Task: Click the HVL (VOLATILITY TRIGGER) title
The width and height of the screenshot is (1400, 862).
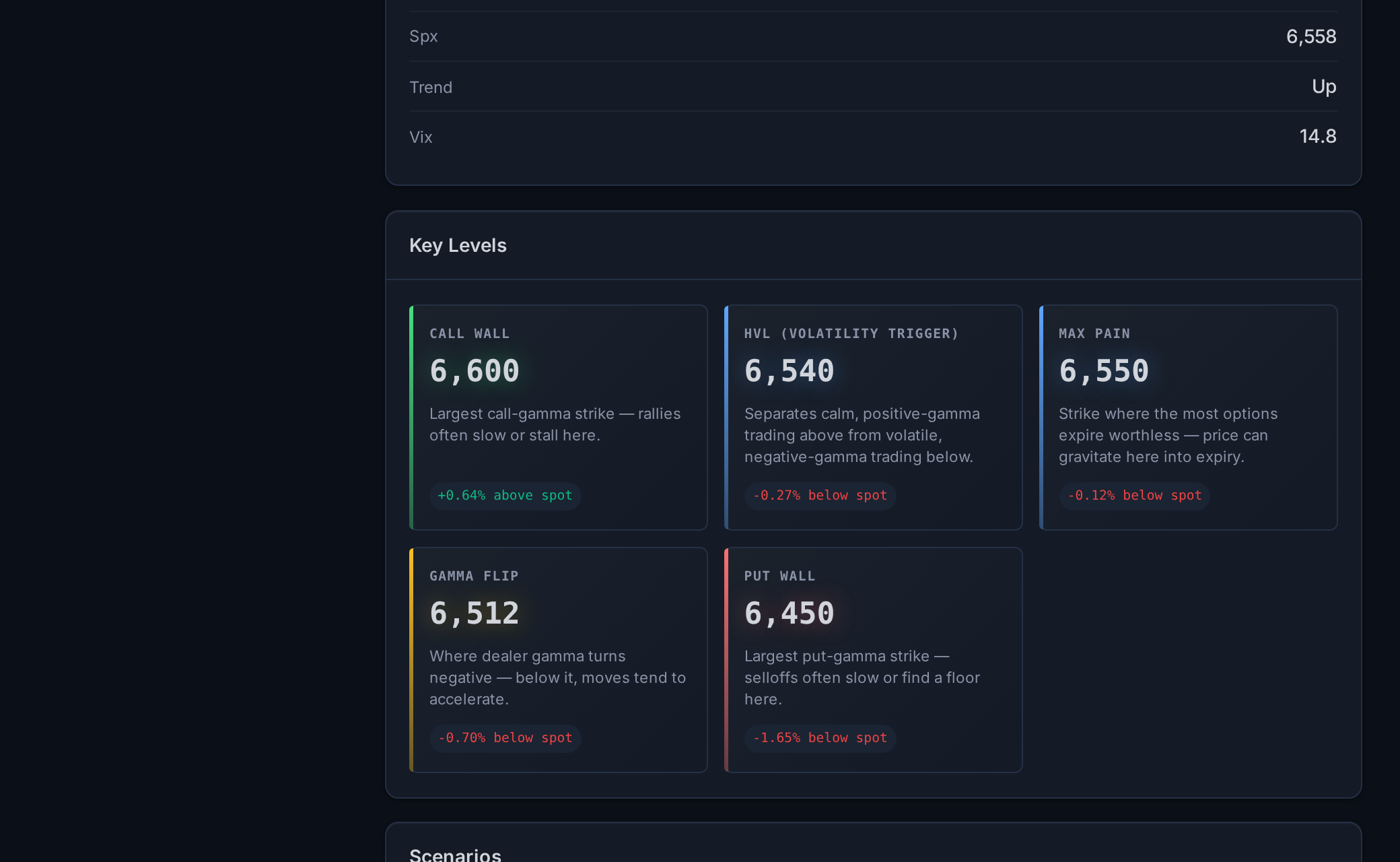Action: click(851, 334)
